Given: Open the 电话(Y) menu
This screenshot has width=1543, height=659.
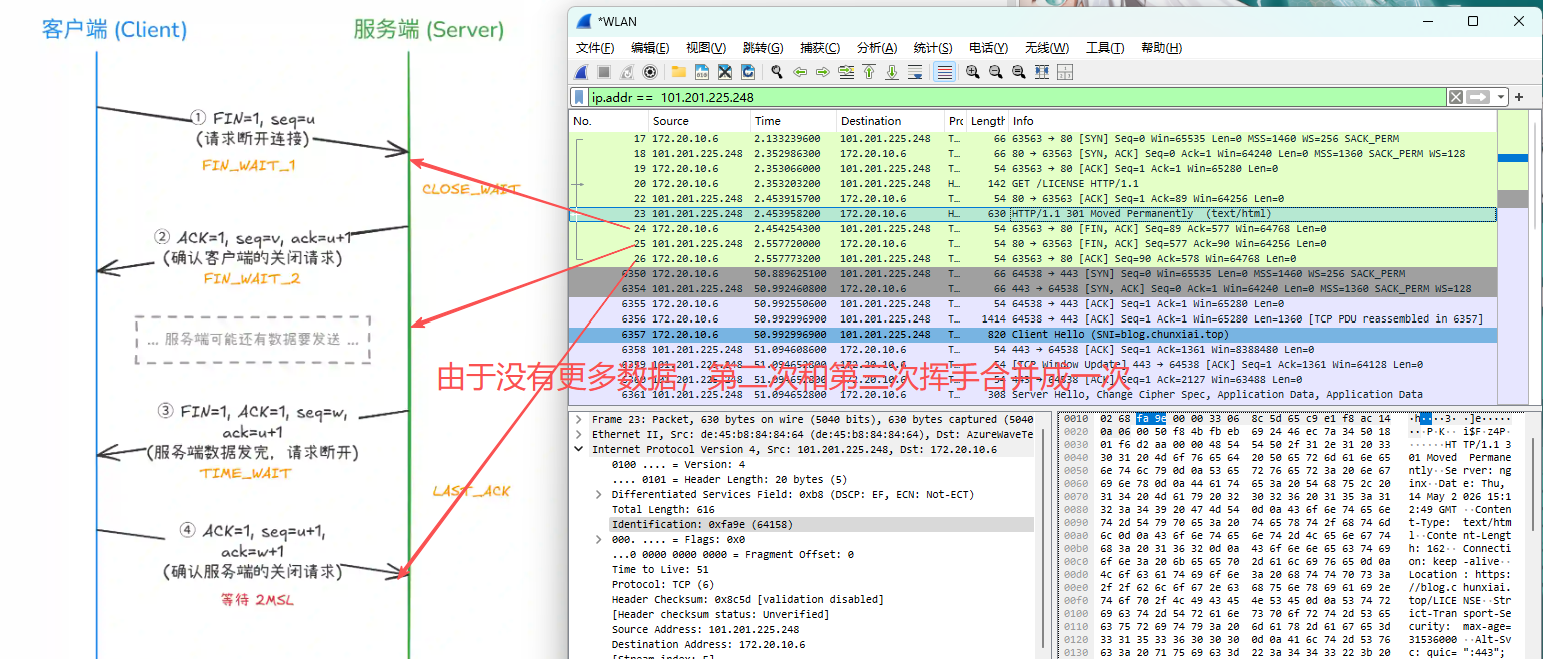Looking at the screenshot, I should [x=988, y=48].
